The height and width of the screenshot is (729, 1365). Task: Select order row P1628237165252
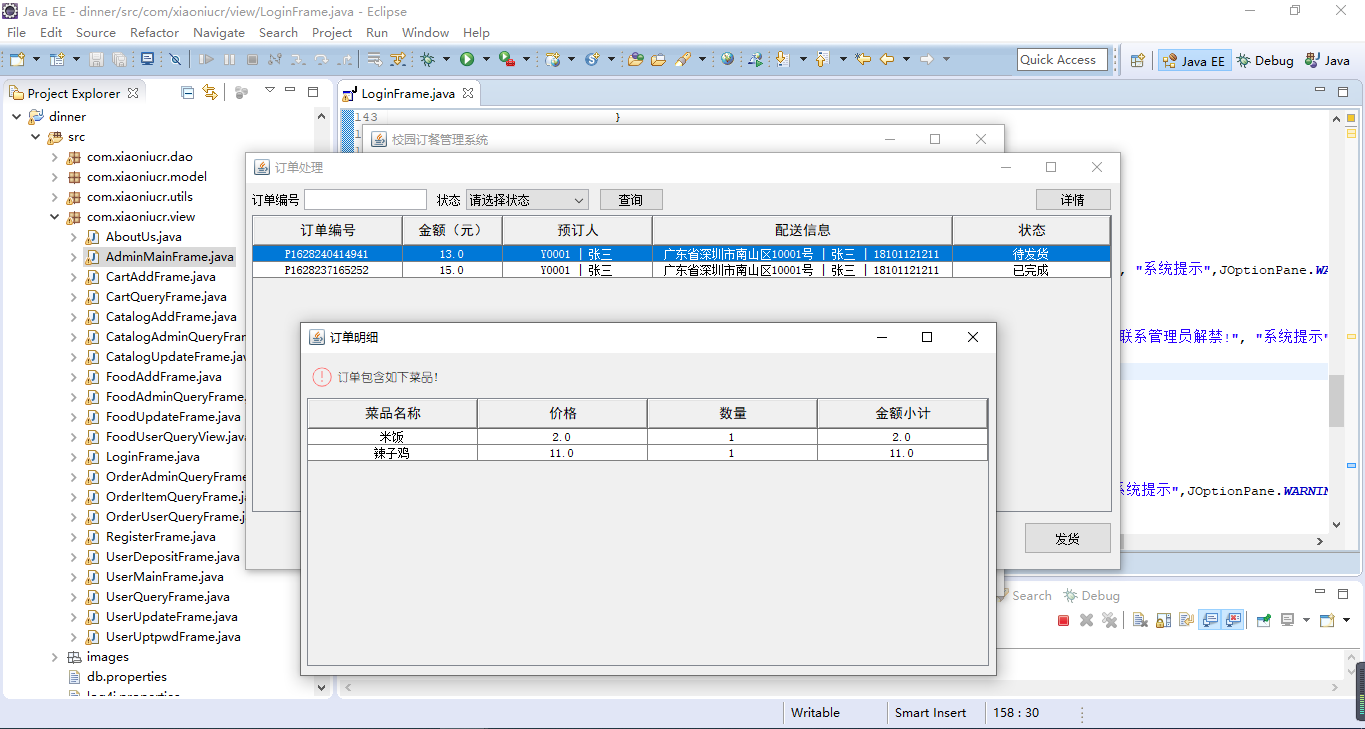click(x=681, y=270)
